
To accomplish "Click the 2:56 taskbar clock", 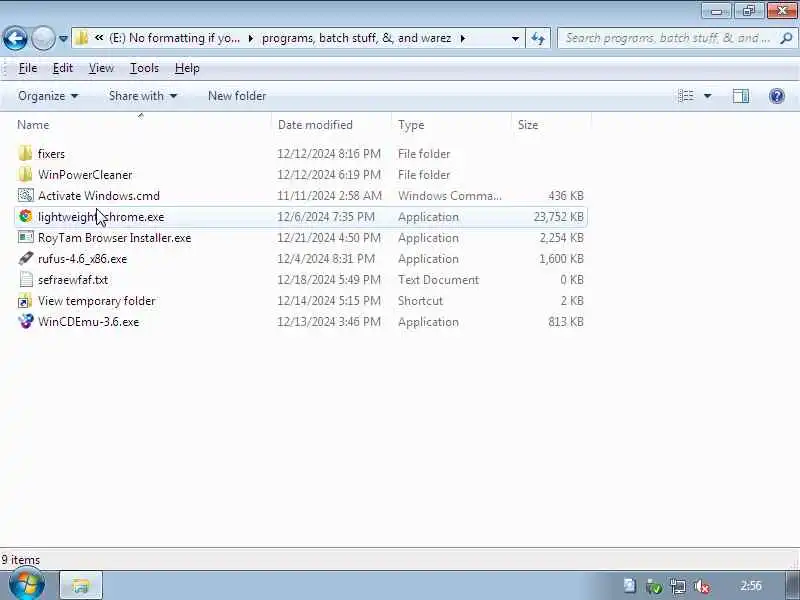I will (751, 586).
